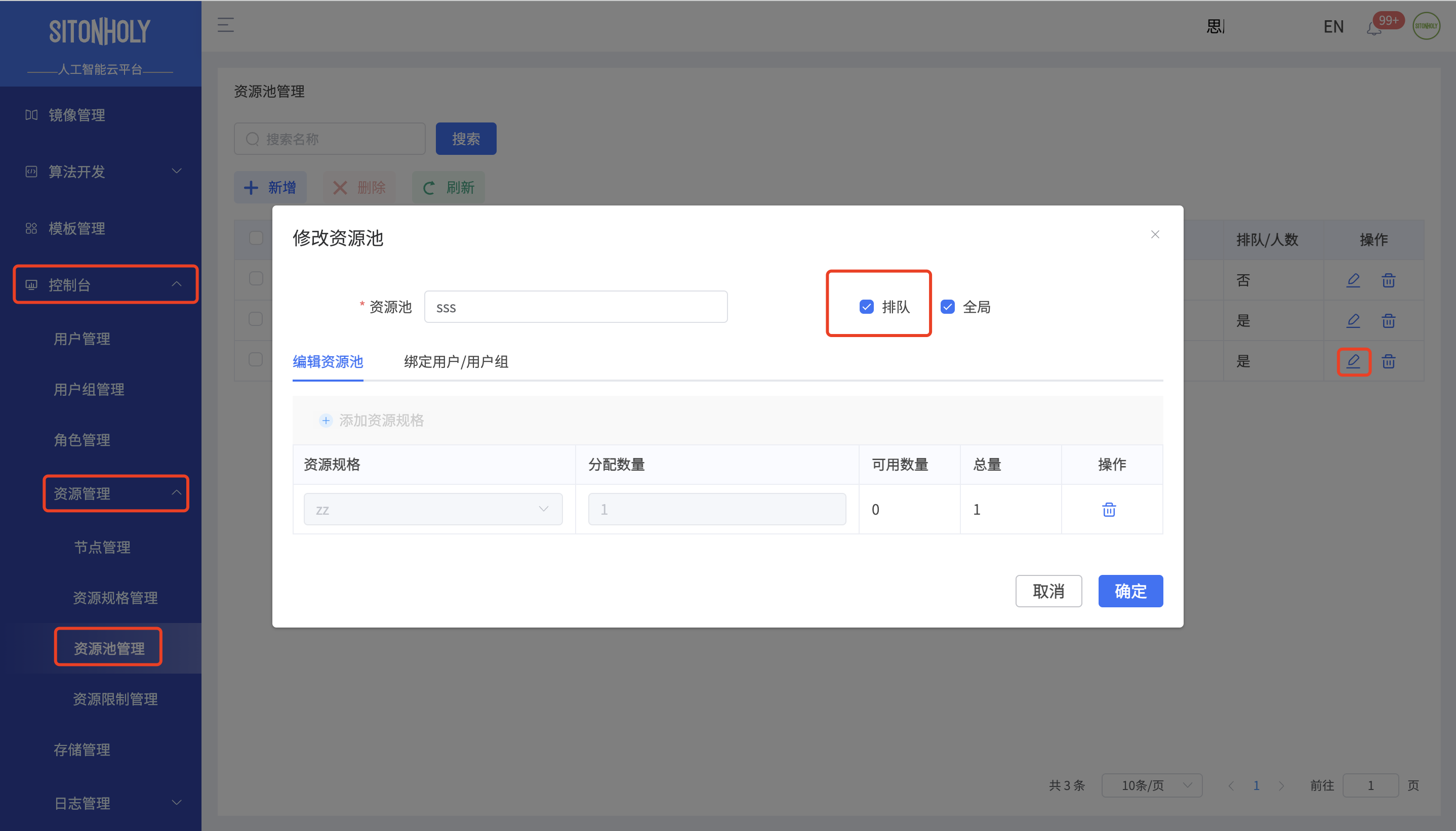This screenshot has height=831, width=1456.
Task: Click the 删除 delete button
Action: point(359,188)
